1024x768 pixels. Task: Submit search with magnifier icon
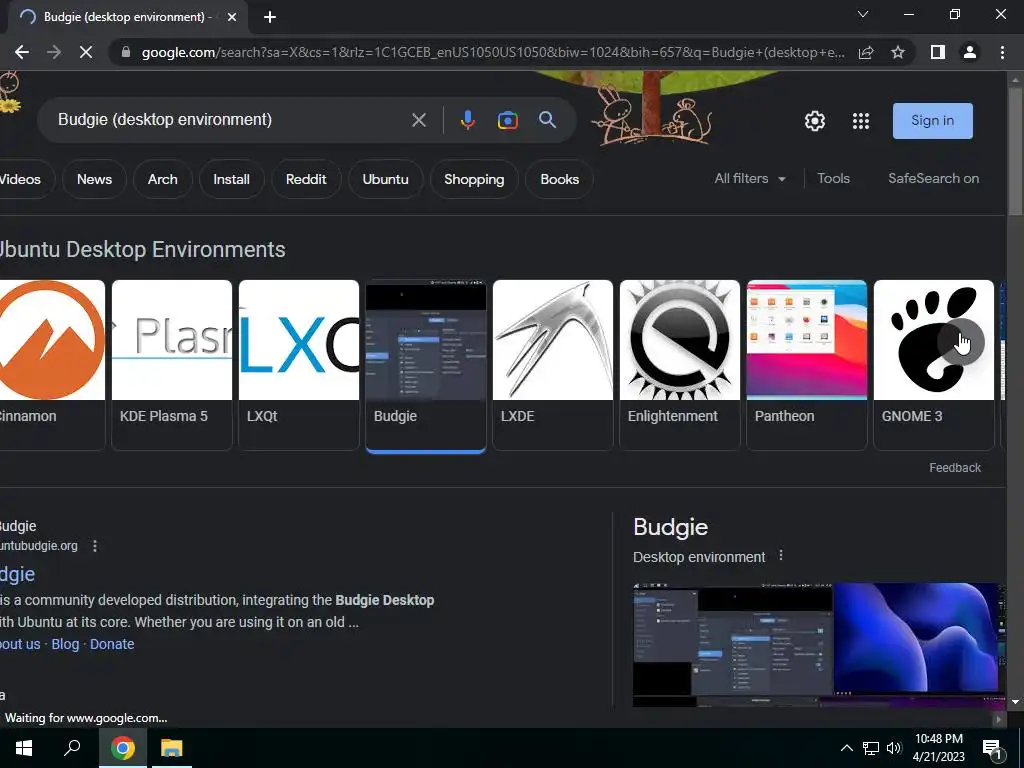tap(547, 120)
